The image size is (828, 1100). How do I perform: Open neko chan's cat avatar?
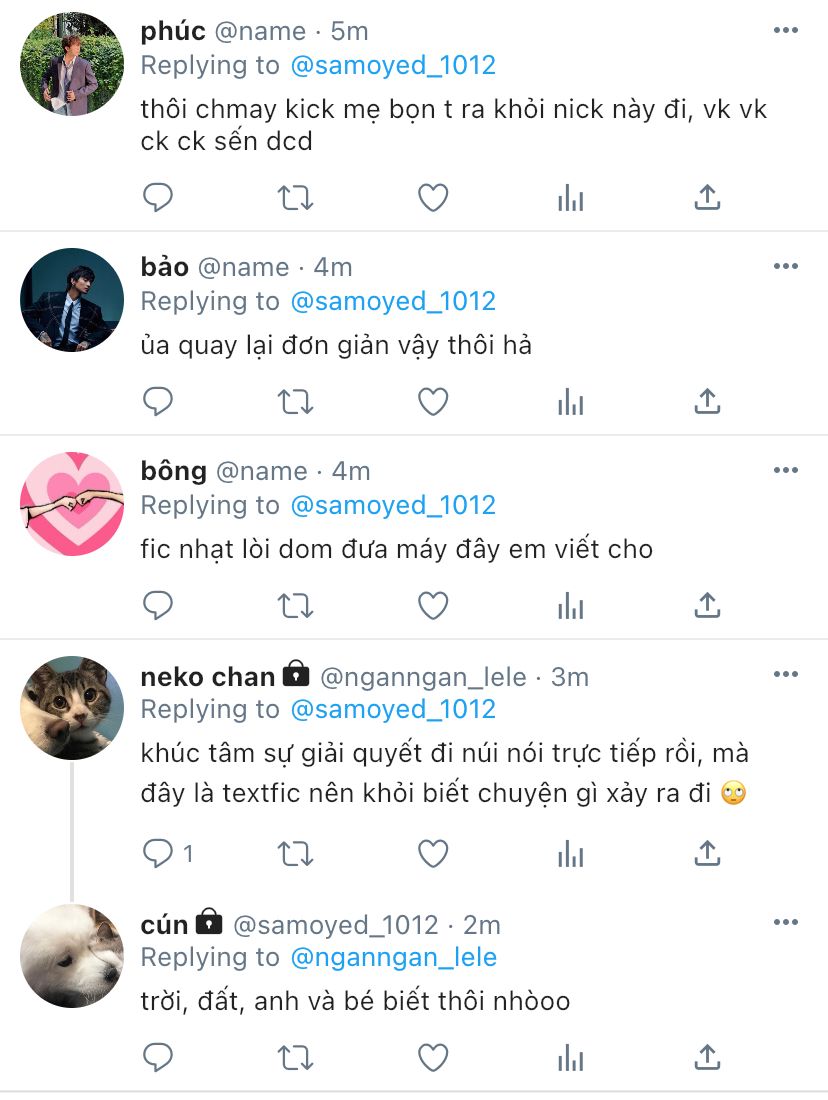point(72,708)
